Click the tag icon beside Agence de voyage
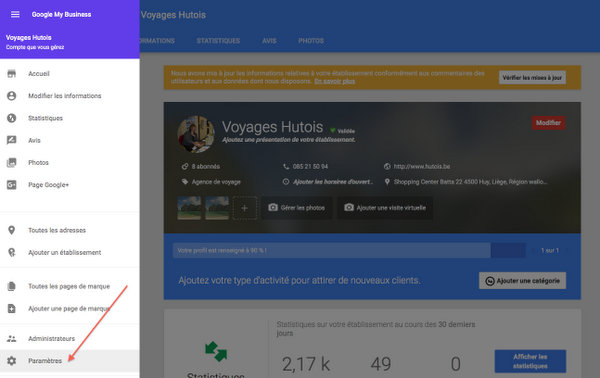600x378 pixels. [x=185, y=182]
